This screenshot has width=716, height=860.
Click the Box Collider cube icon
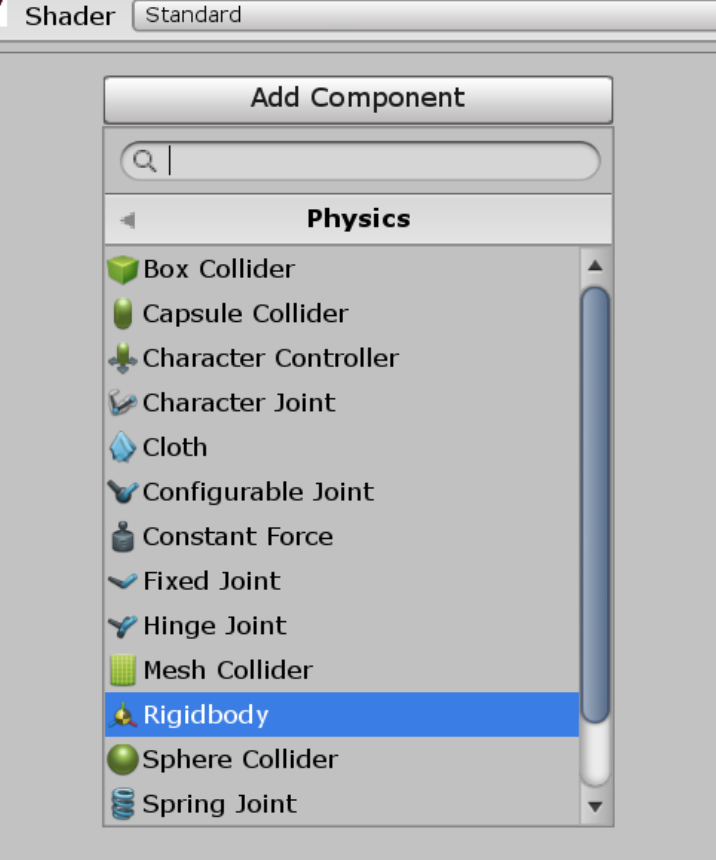[x=122, y=269]
